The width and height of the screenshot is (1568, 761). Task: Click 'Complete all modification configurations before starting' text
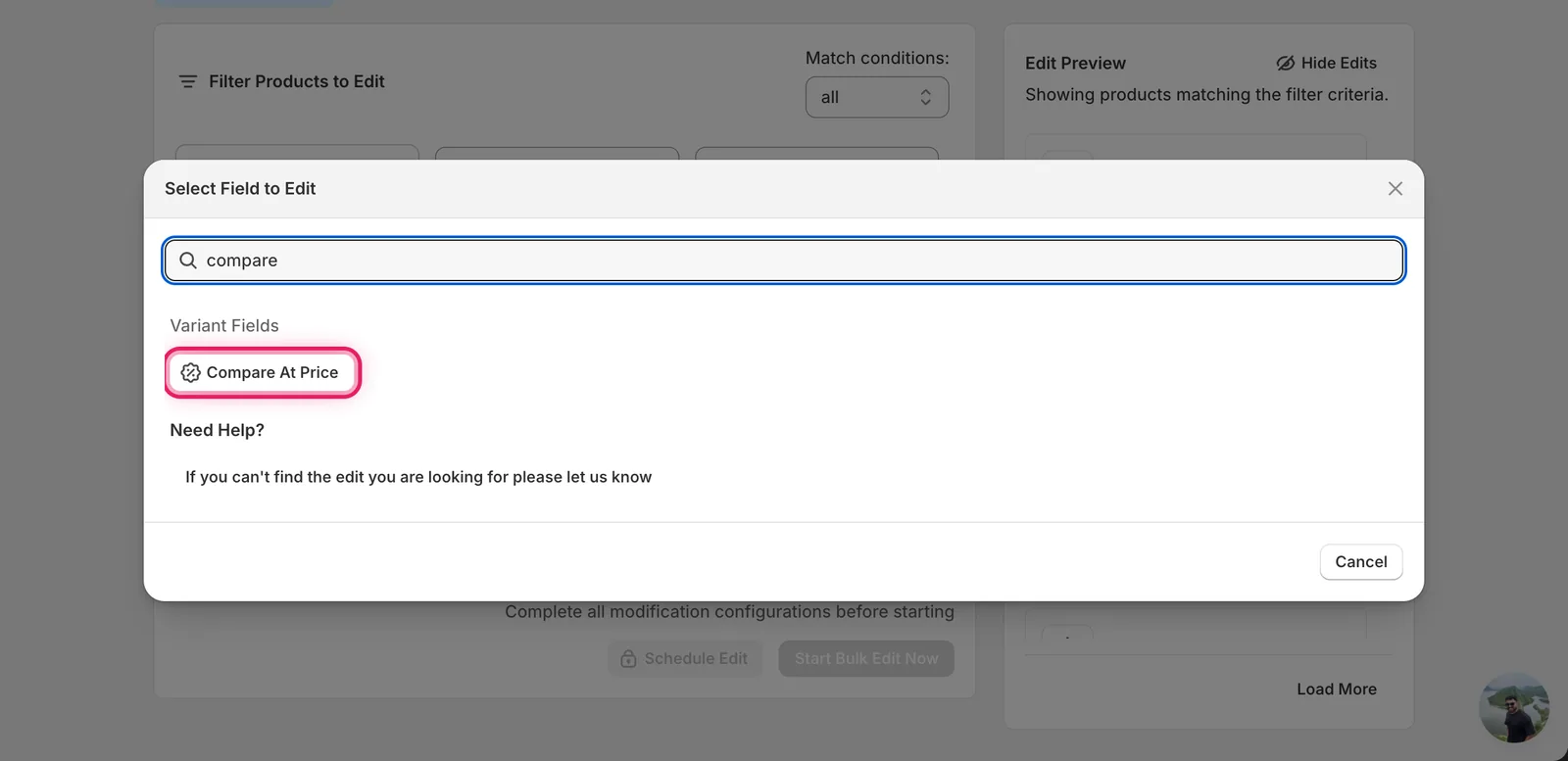point(729,612)
